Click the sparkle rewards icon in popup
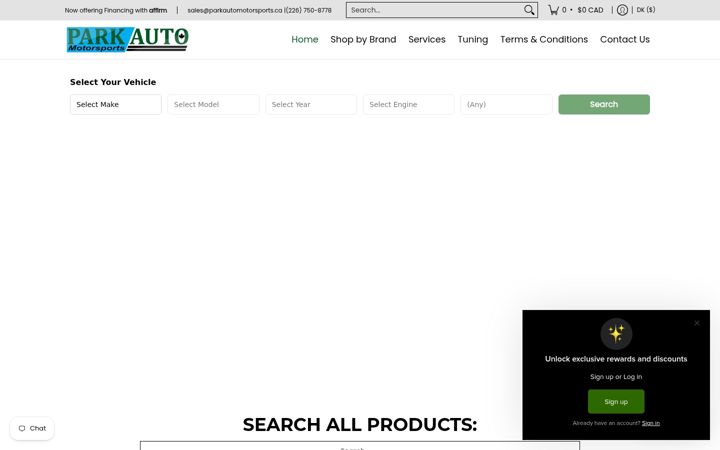 coord(616,334)
